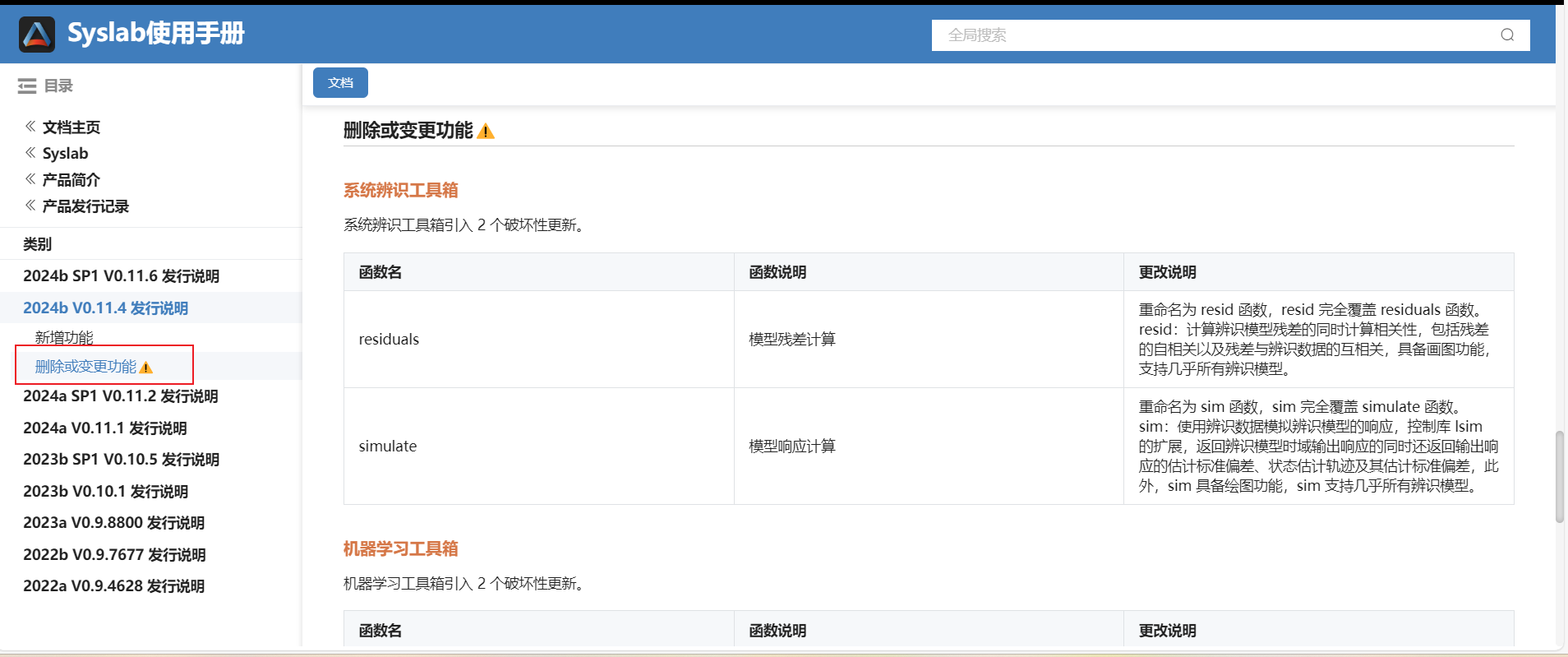Navigate to the Syslab section
This screenshot has width=1568, height=657.
[65, 153]
